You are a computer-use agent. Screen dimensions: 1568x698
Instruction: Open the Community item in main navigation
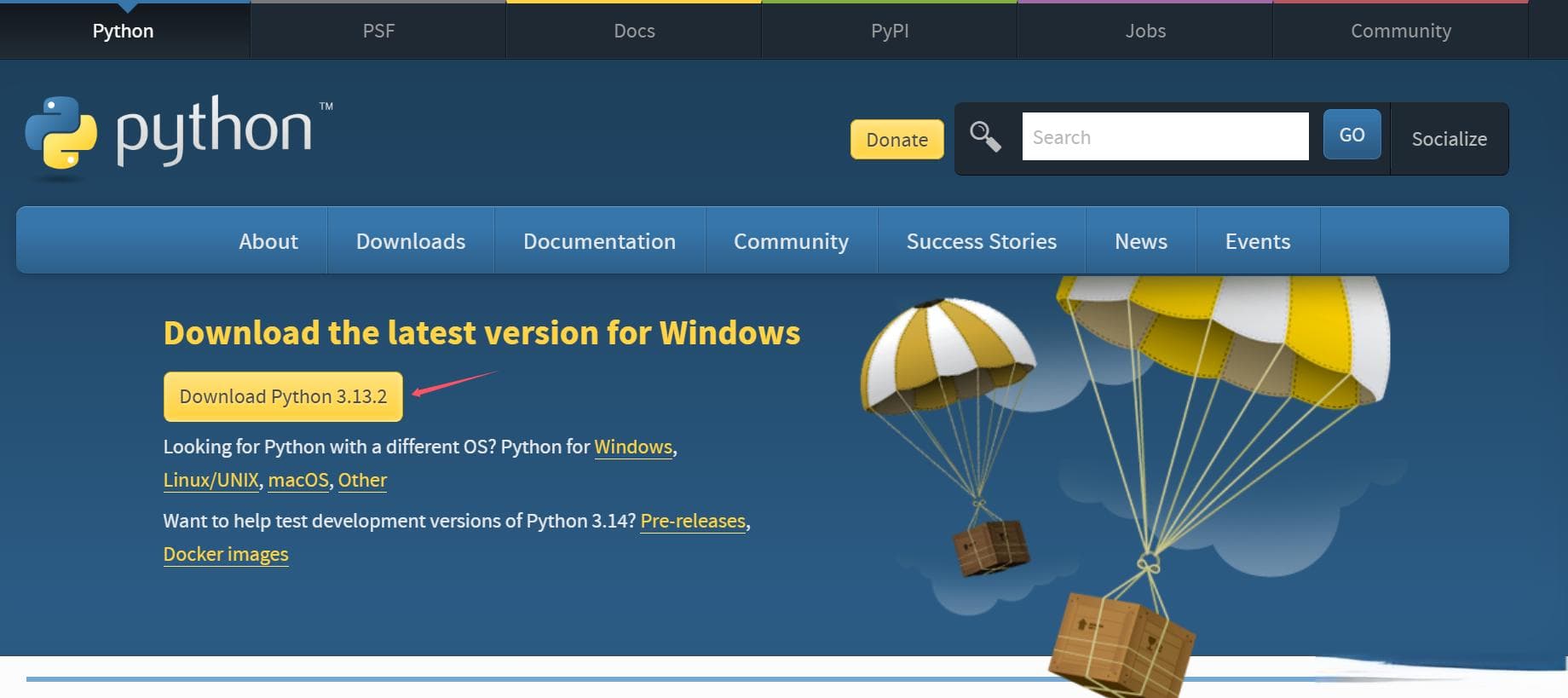[791, 241]
